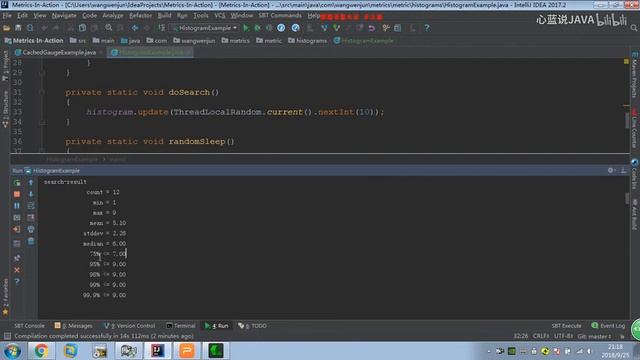640x360 pixels.
Task: Clear the console with the trash icon
Action: pos(31,241)
